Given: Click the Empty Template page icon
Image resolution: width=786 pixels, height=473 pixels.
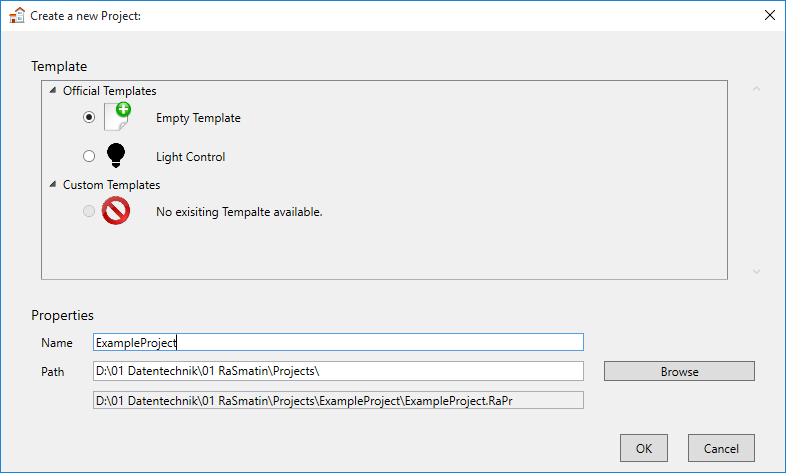Looking at the screenshot, I should 117,116.
